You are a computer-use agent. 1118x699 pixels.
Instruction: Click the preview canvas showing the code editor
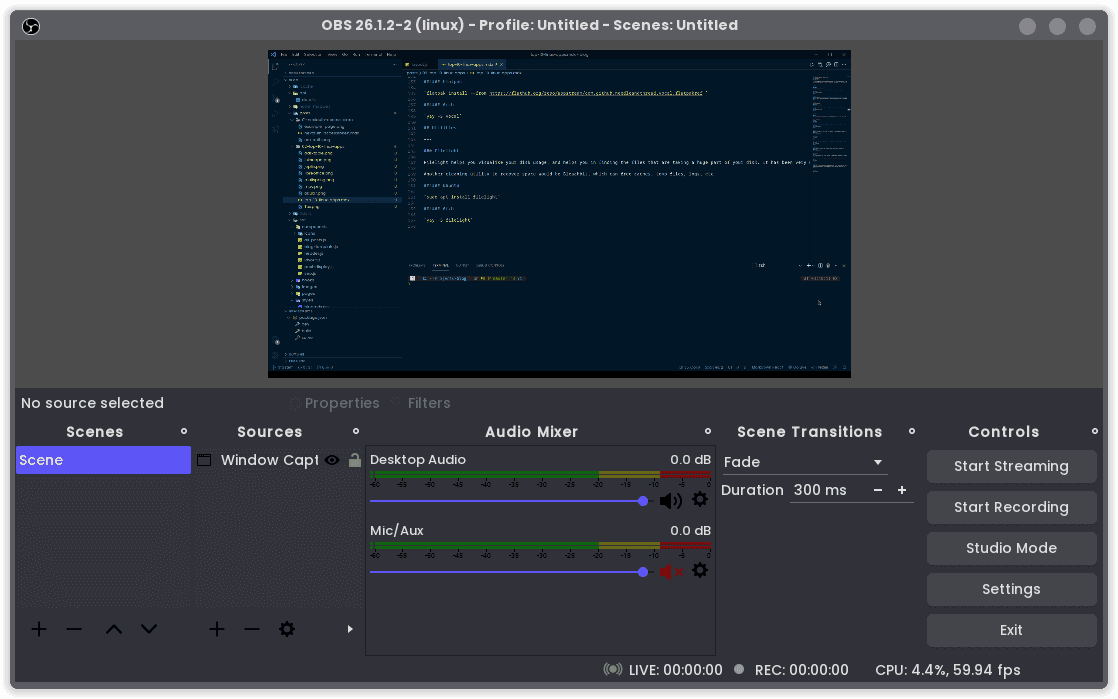coord(560,213)
